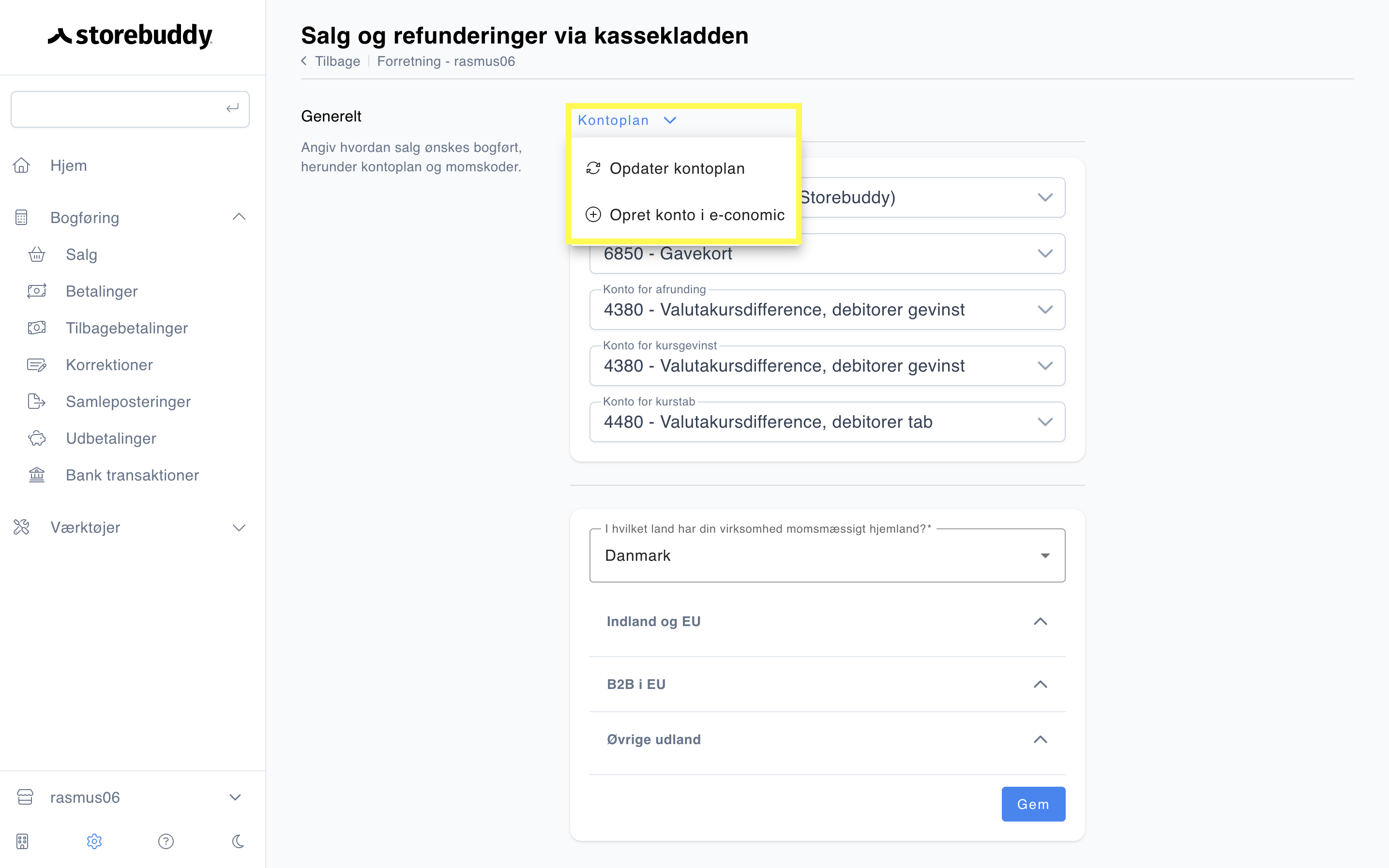Collapse the Kontoplan dropdown
The width and height of the screenshot is (1389, 868).
tap(627, 120)
